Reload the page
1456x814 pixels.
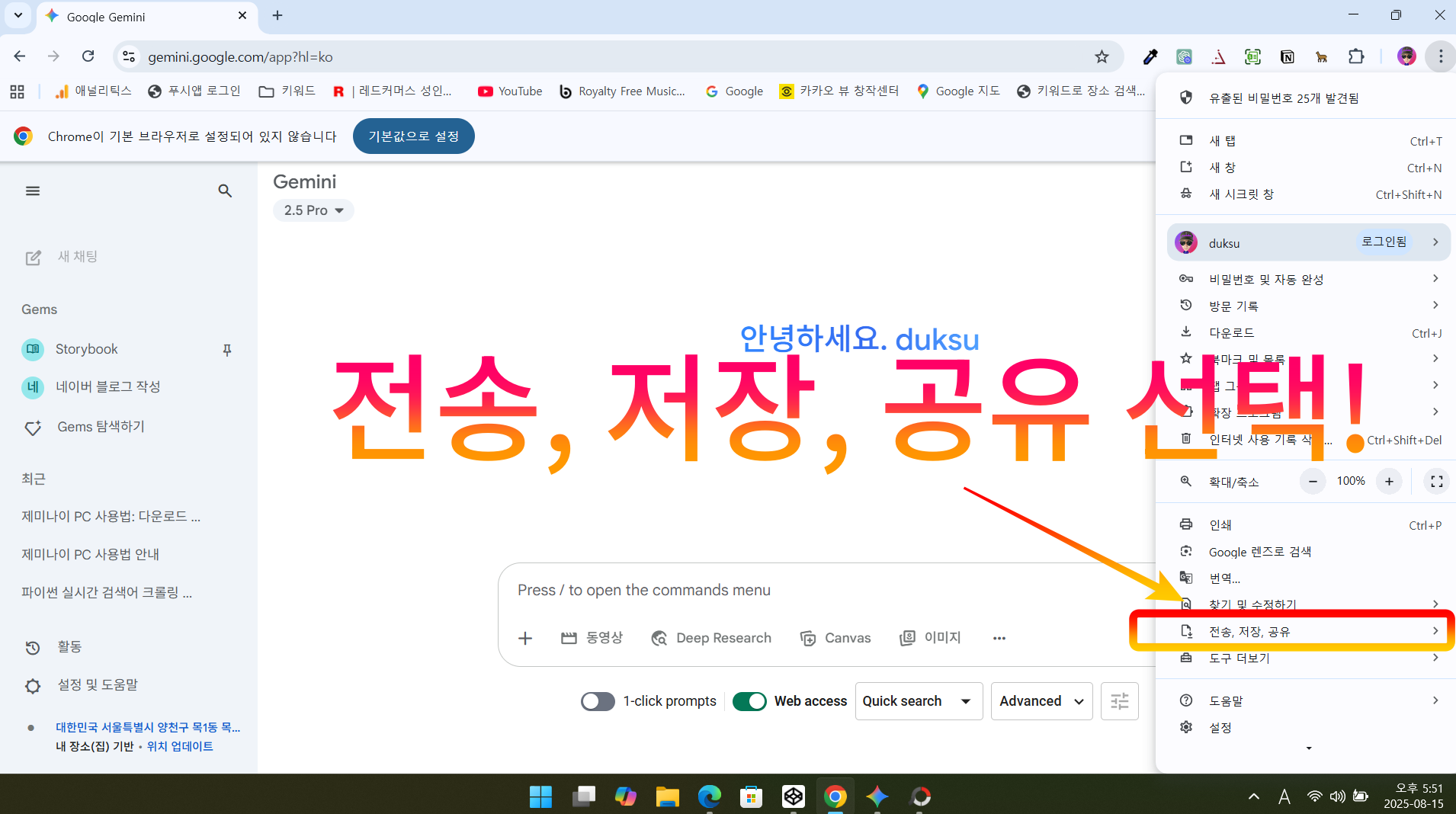pos(88,56)
